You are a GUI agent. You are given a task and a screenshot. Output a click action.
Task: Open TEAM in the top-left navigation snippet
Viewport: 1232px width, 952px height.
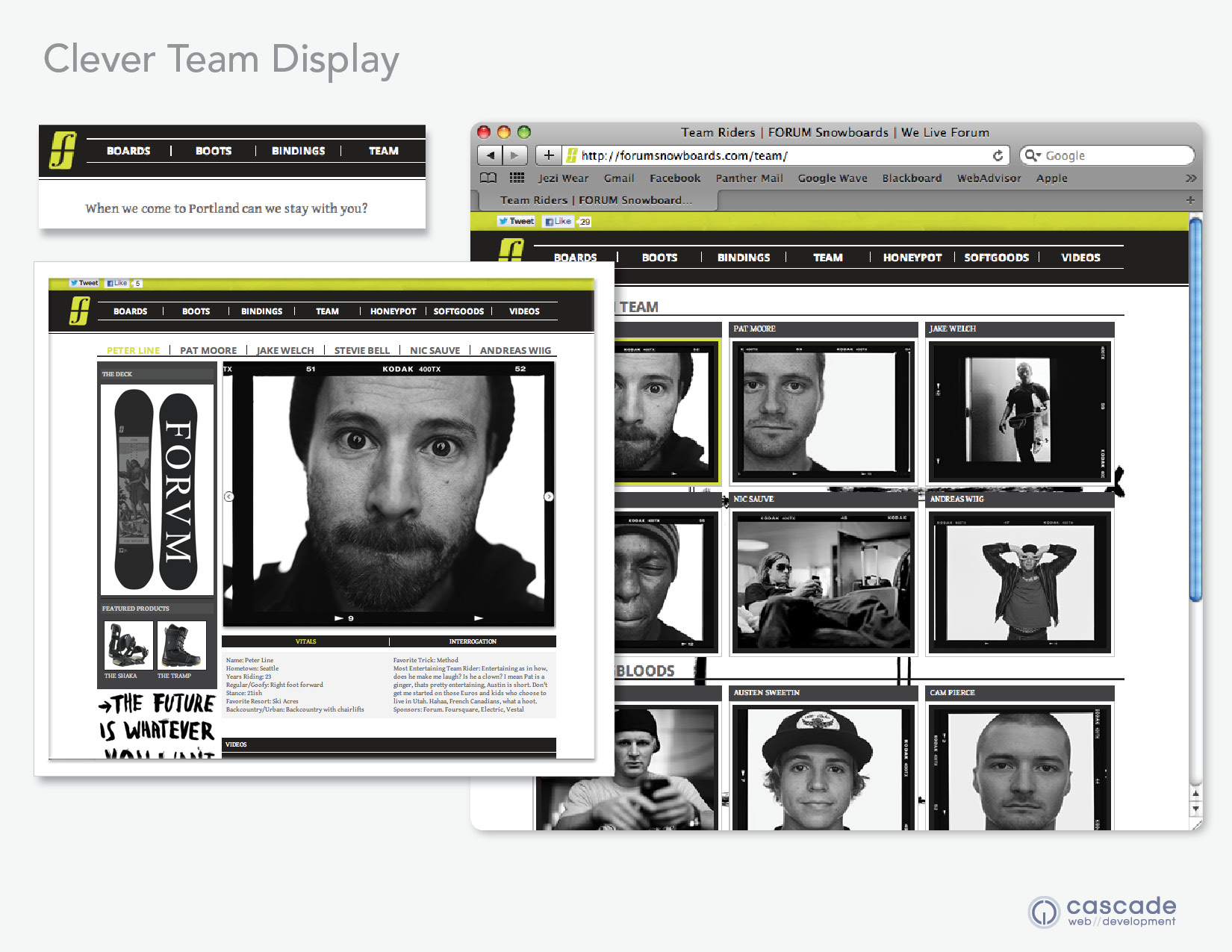pyautogui.click(x=383, y=151)
